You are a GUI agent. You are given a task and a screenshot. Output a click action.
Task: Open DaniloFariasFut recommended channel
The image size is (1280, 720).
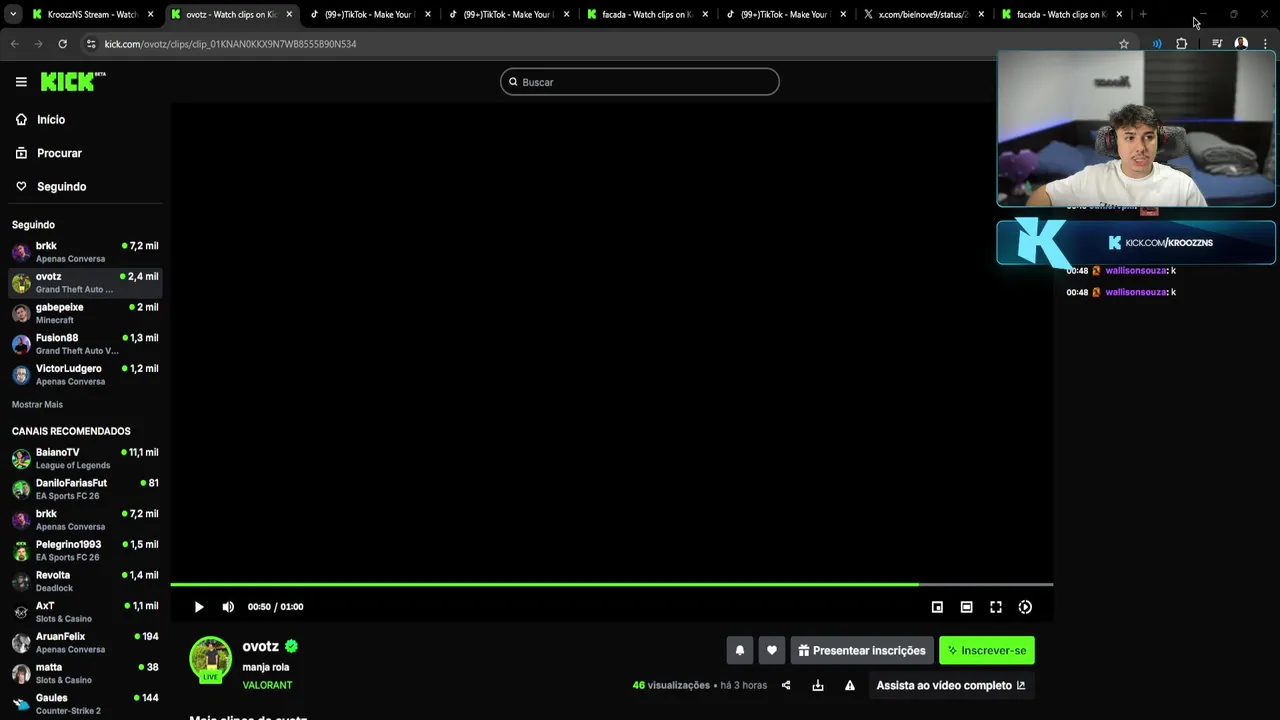(x=86, y=489)
